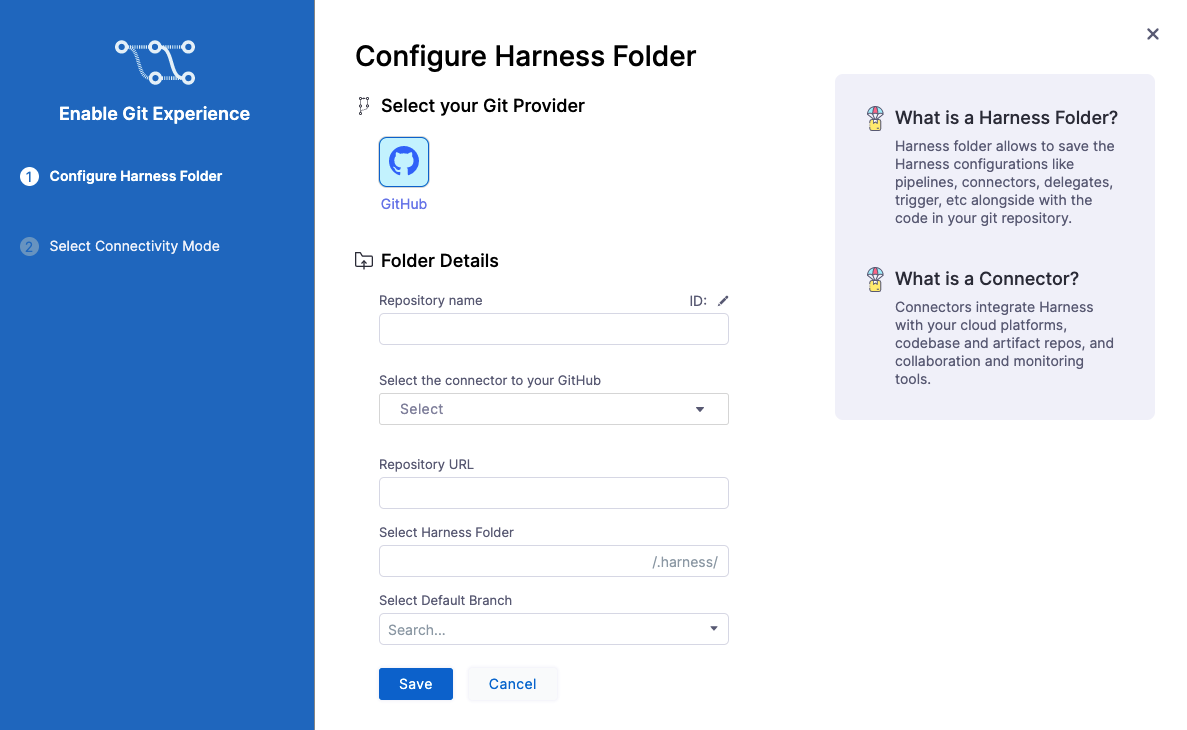This screenshot has width=1187, height=730.
Task: Click the 'Repository URL' field label
Action: [x=426, y=464]
